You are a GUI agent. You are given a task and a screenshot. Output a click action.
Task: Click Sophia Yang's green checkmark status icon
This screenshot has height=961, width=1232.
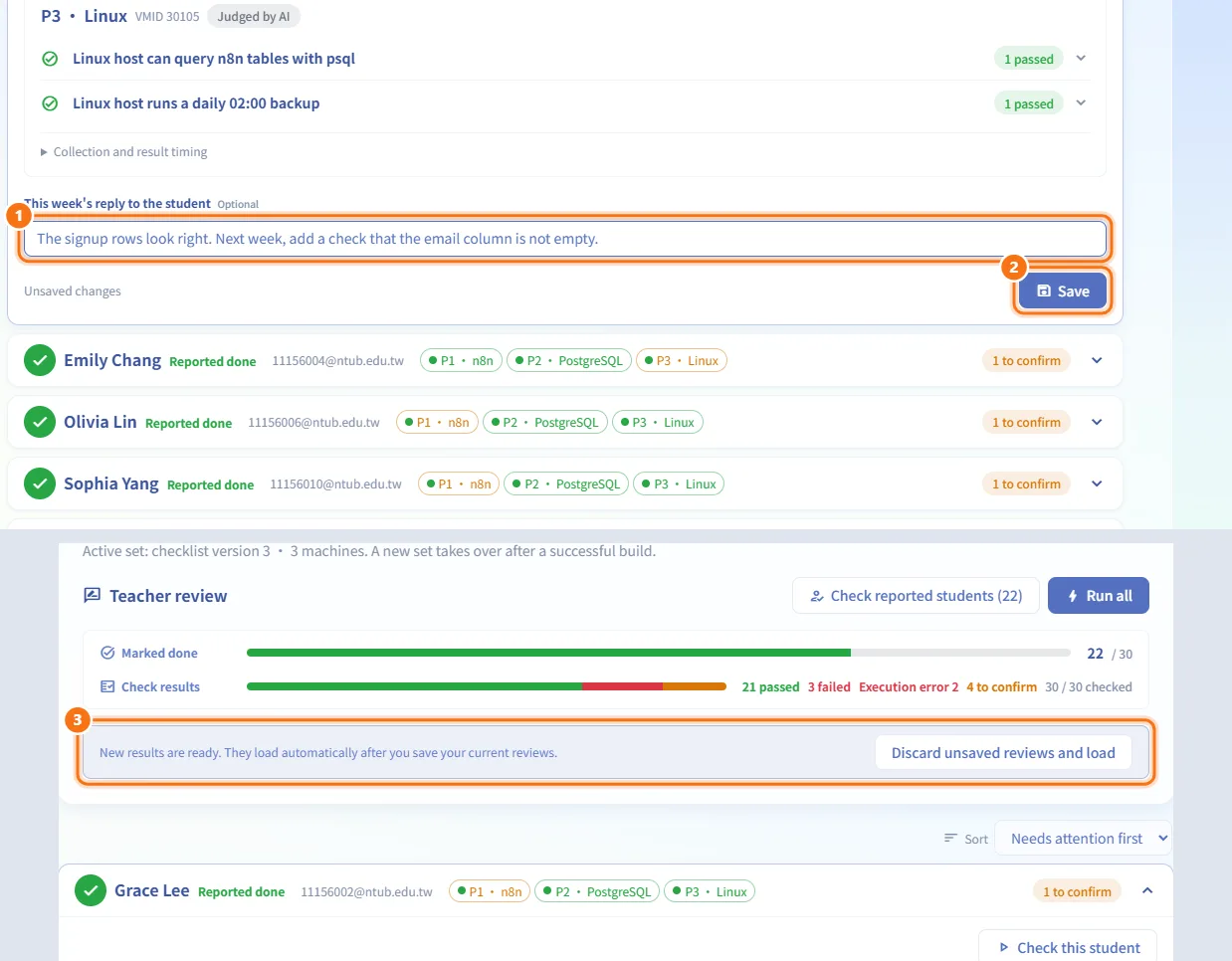click(40, 483)
